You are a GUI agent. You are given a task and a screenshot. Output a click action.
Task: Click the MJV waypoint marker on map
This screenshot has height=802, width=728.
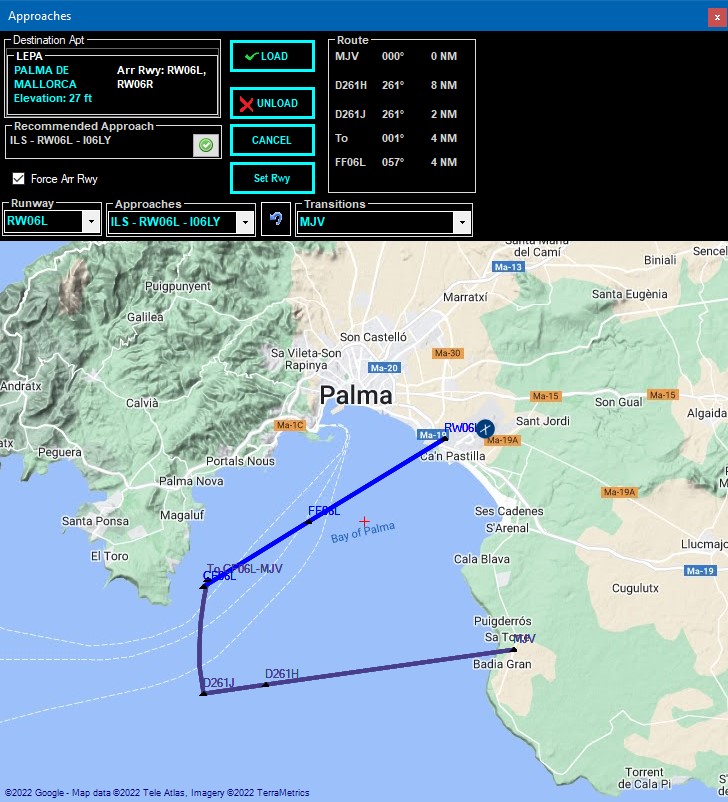pyautogui.click(x=514, y=650)
